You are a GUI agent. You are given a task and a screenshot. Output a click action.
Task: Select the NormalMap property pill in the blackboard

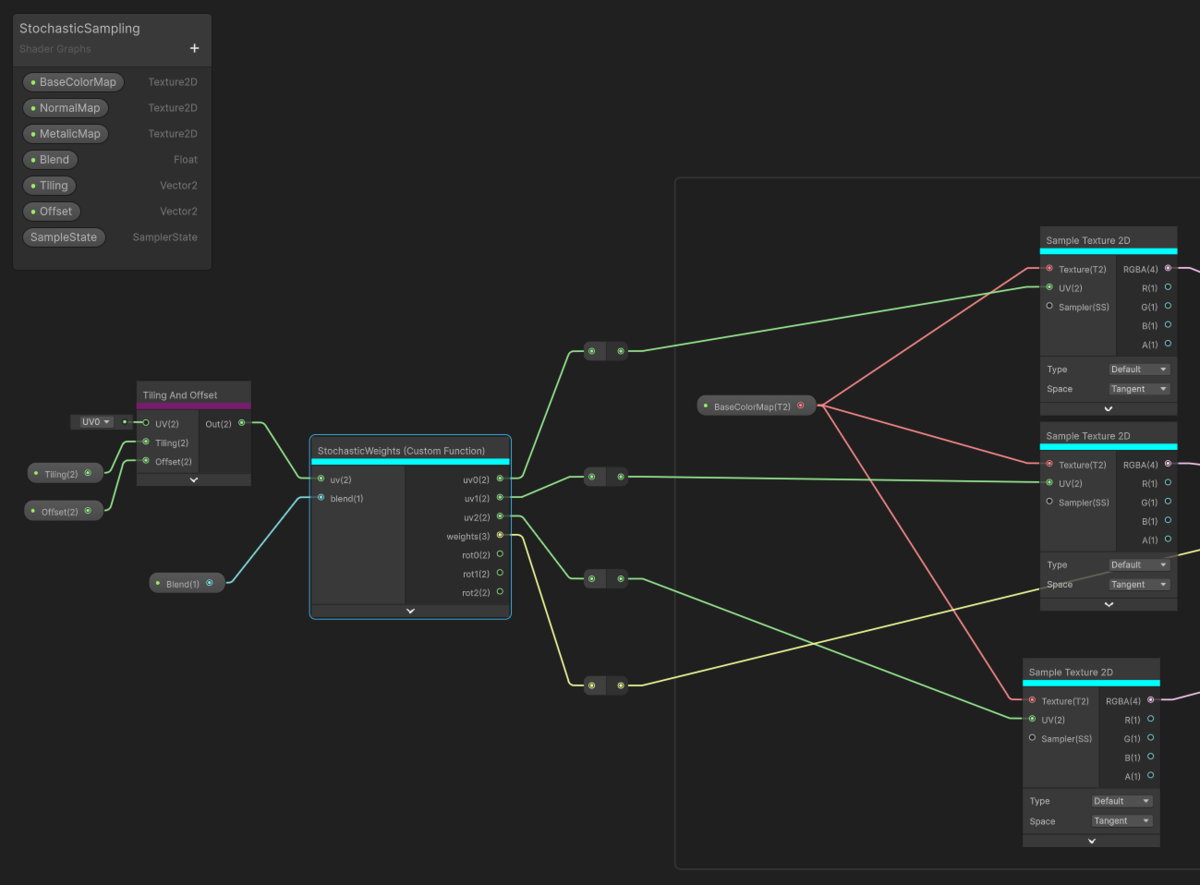(65, 108)
